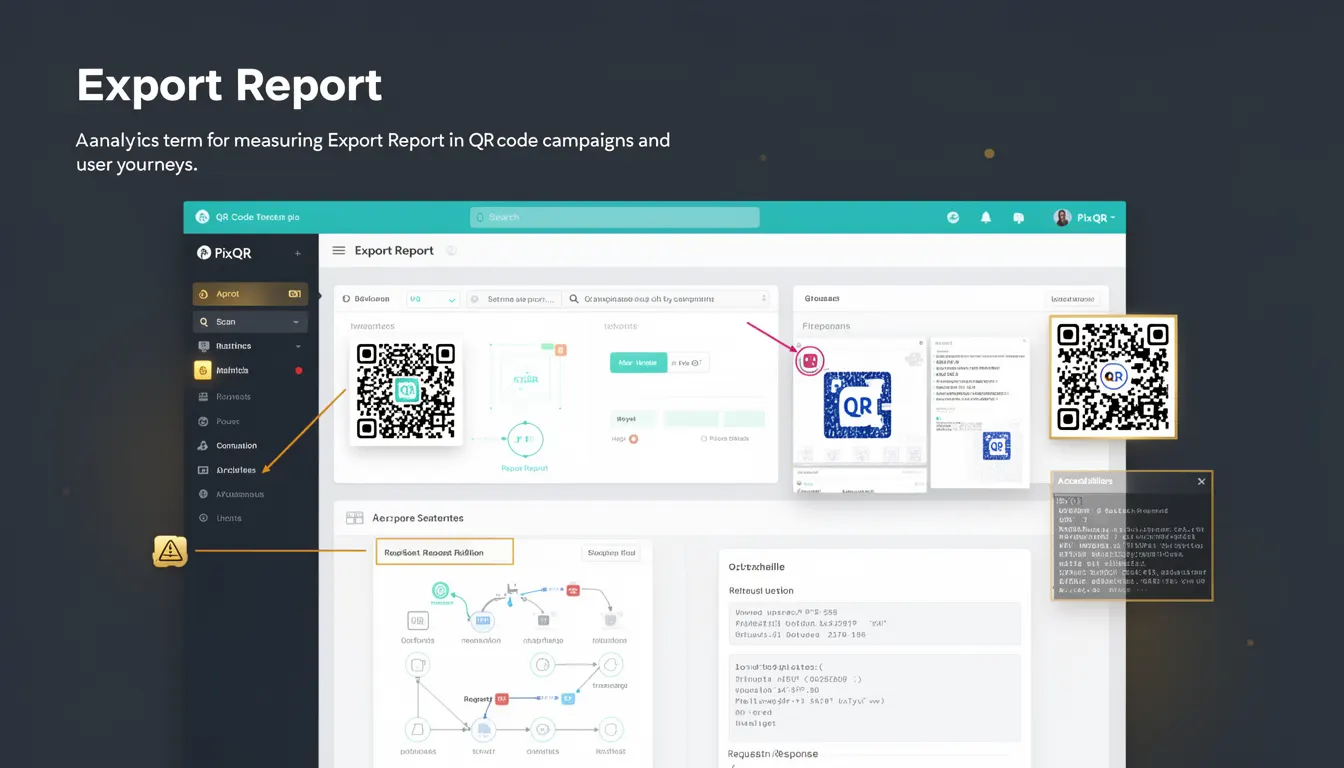Click the round icon left of the bell
The height and width of the screenshot is (768, 1344).
tap(953, 217)
